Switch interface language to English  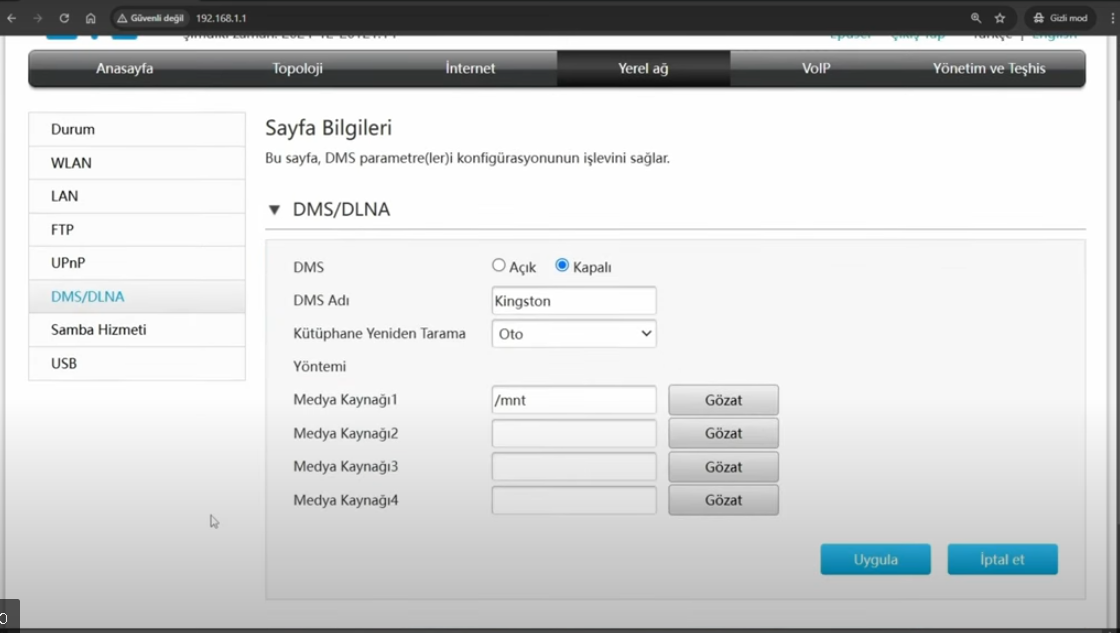point(1054,33)
